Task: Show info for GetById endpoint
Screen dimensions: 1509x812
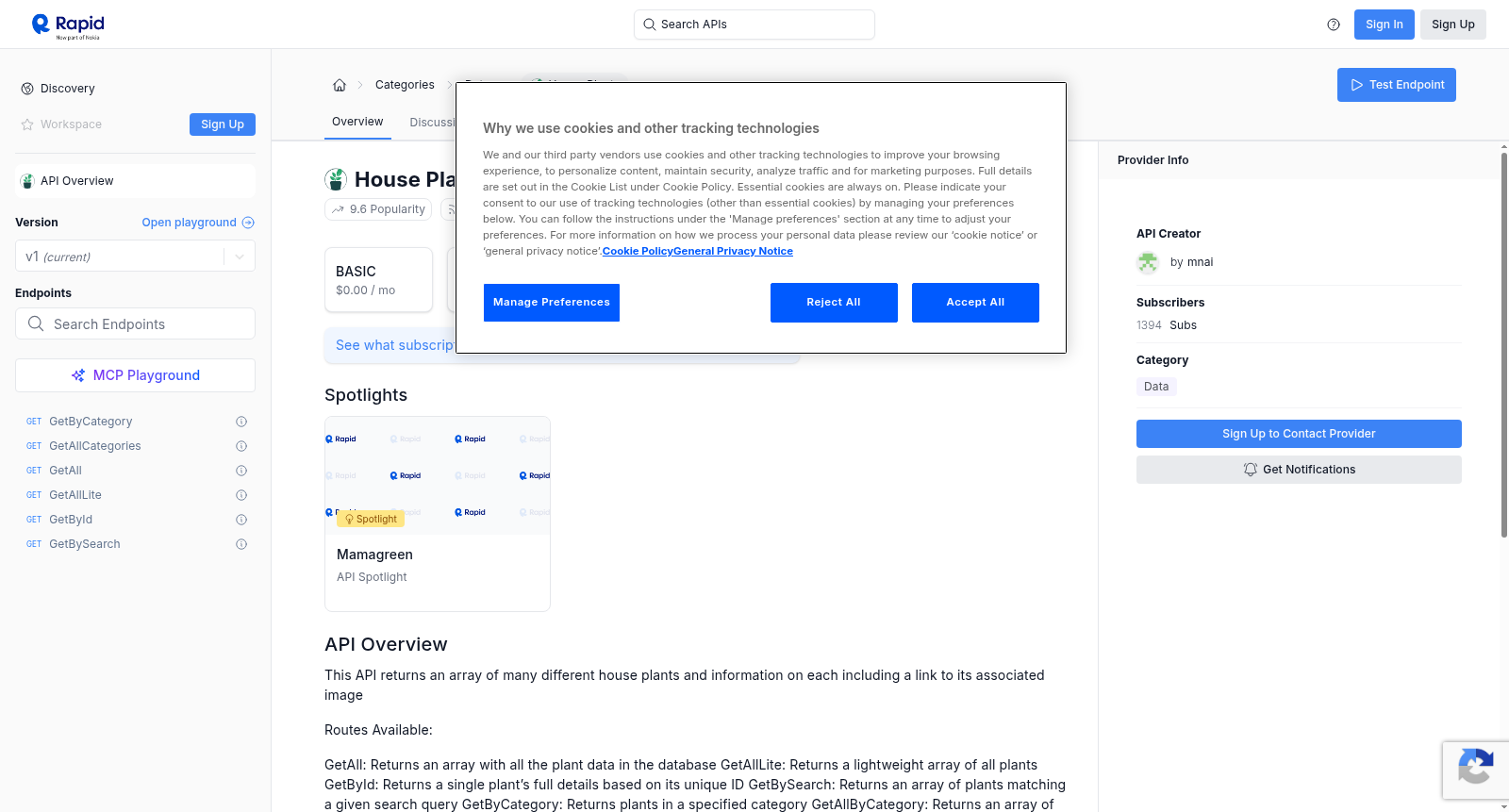Action: click(x=241, y=520)
